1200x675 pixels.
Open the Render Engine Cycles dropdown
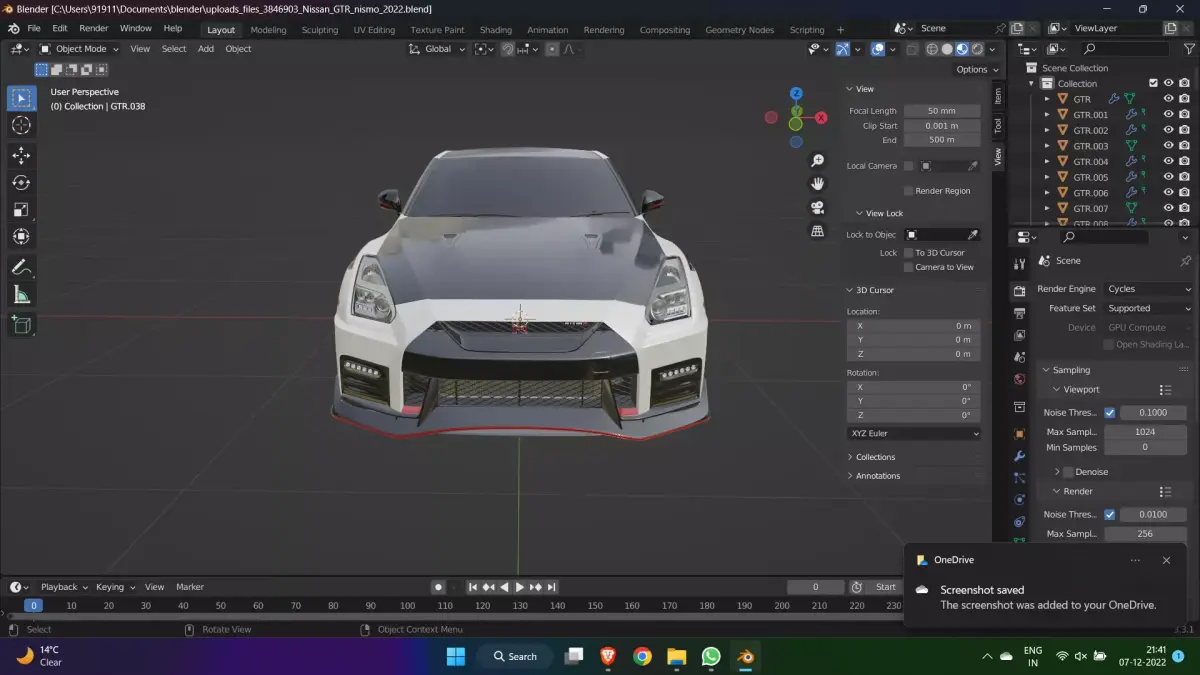click(x=1148, y=289)
